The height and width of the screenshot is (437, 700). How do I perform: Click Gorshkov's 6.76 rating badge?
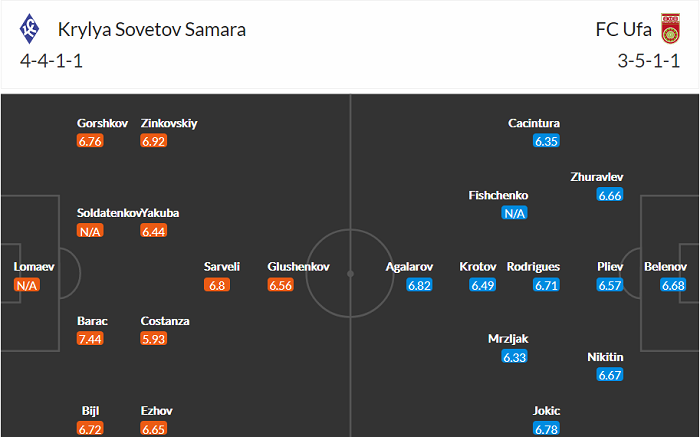[x=90, y=141]
